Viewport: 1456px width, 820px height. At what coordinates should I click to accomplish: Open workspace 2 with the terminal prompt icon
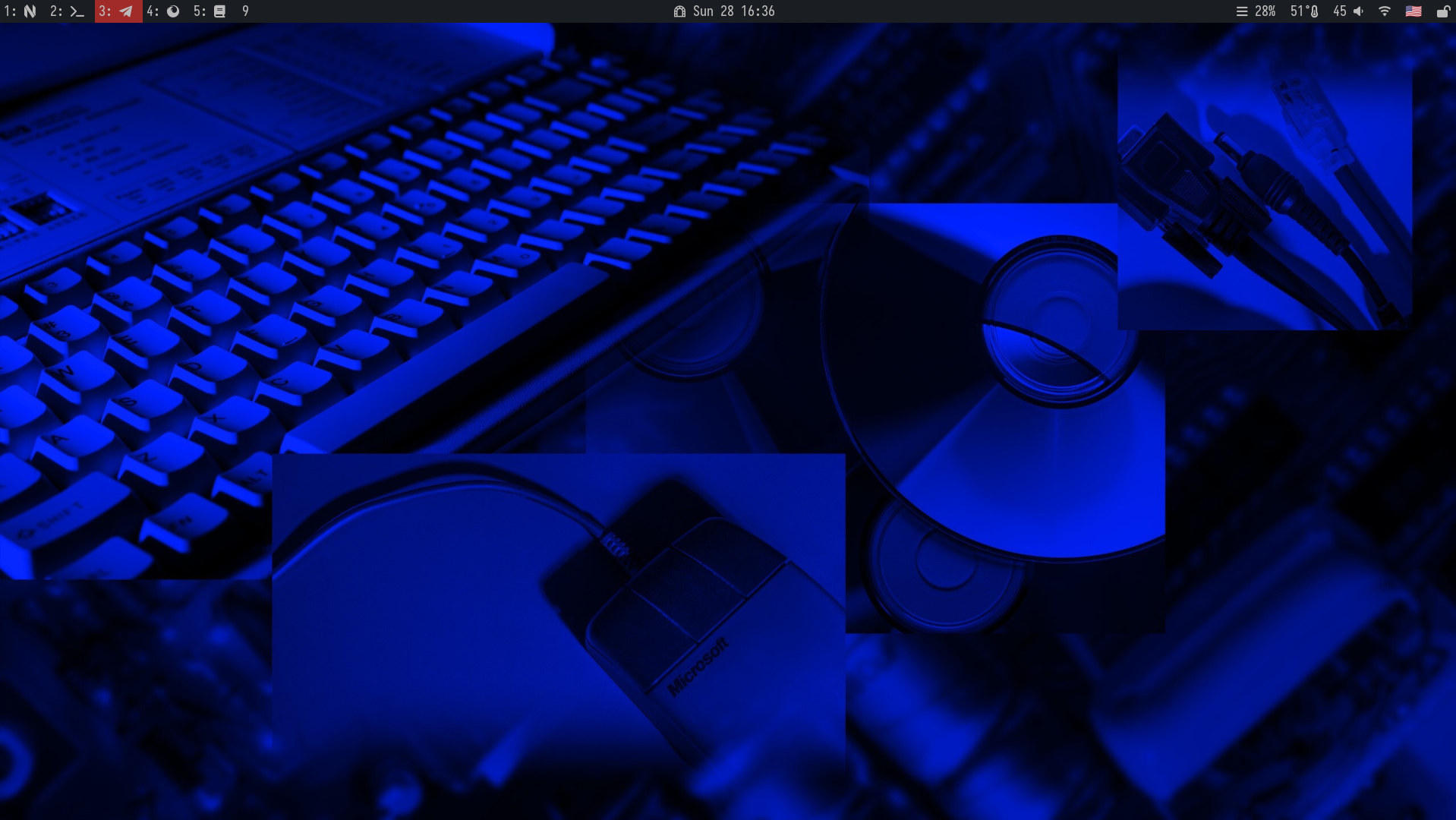click(67, 11)
